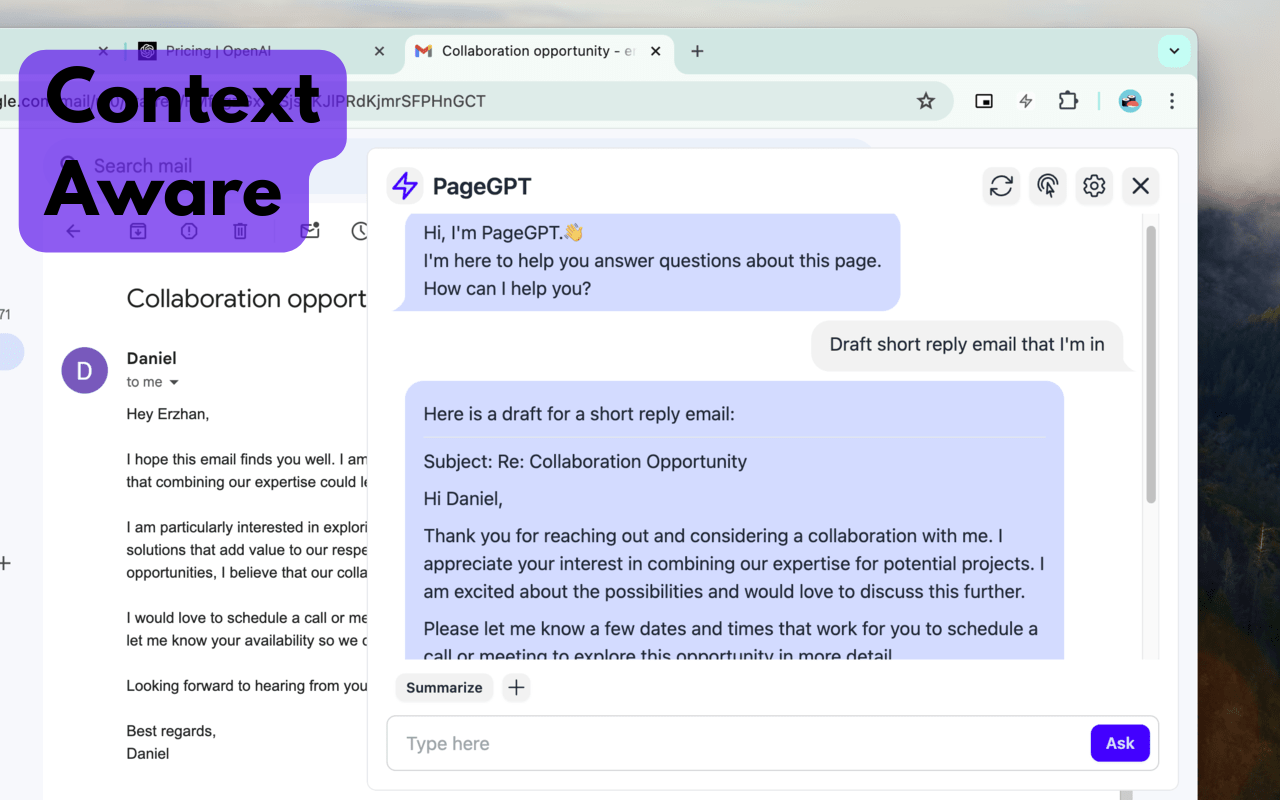Mark the email as unread
The width and height of the screenshot is (1280, 800).
pos(310,230)
